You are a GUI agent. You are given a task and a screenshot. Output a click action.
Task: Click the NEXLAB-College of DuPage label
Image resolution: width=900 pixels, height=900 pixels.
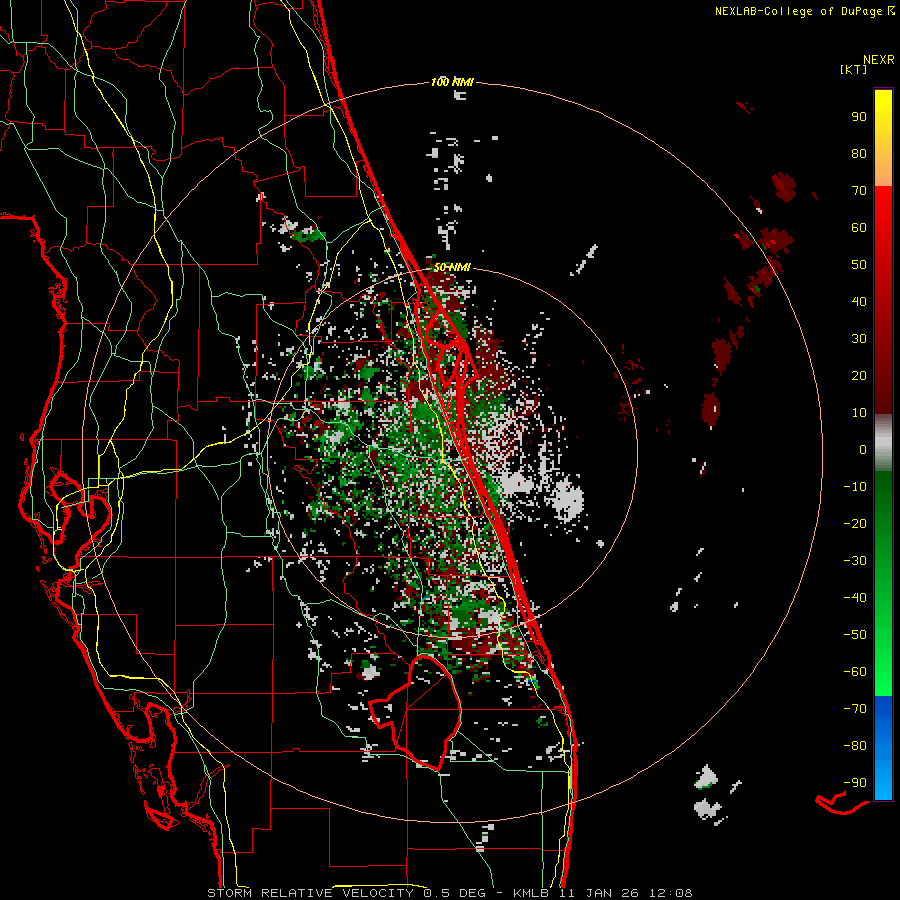[804, 11]
